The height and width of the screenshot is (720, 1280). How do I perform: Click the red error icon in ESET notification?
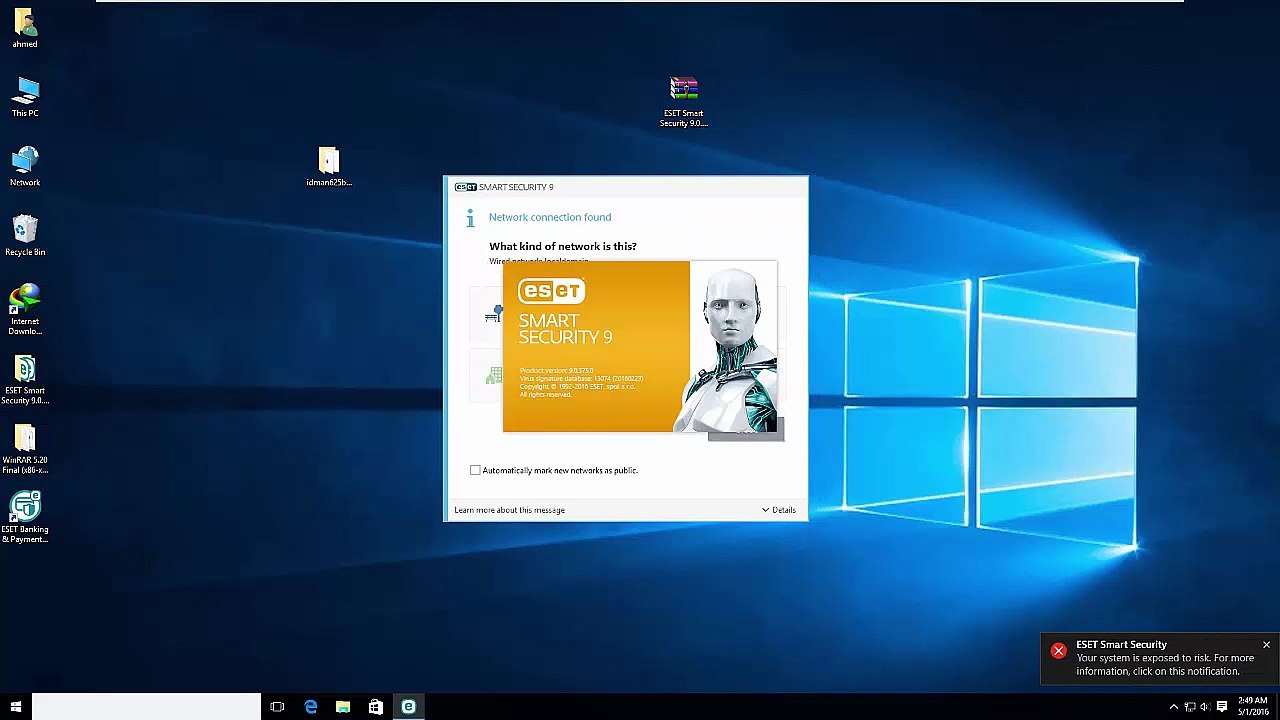[1058, 651]
